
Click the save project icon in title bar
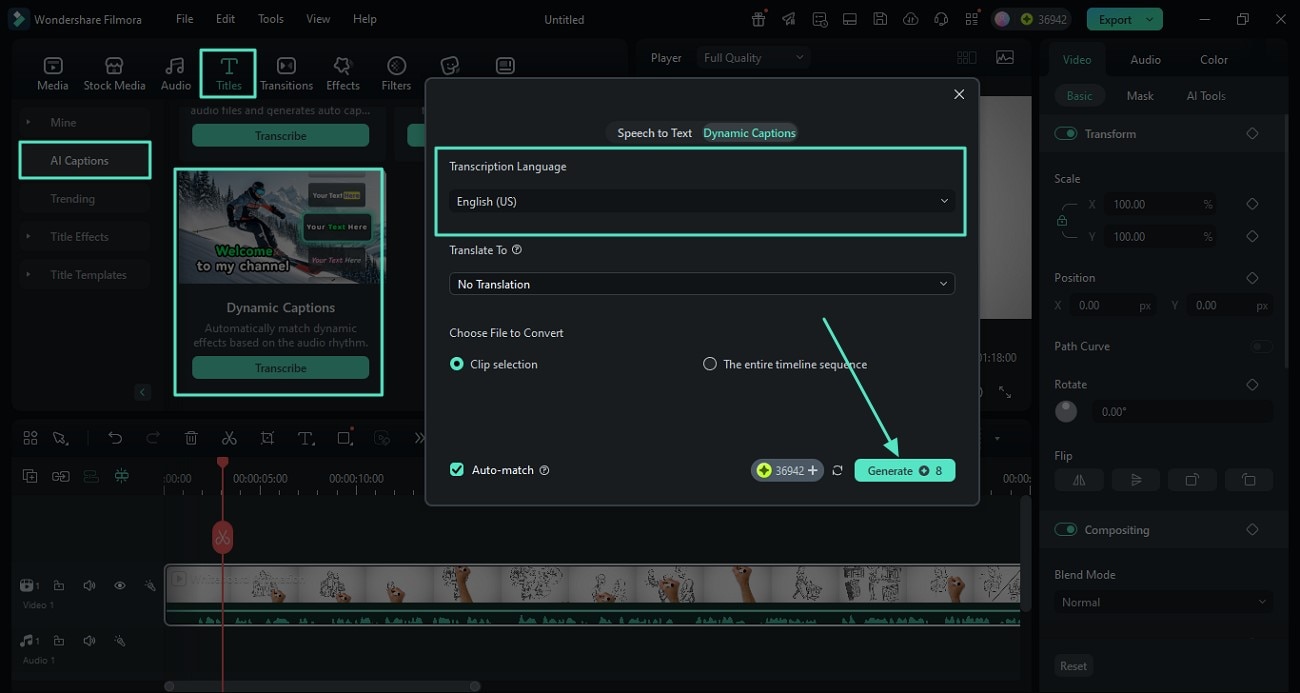879,19
